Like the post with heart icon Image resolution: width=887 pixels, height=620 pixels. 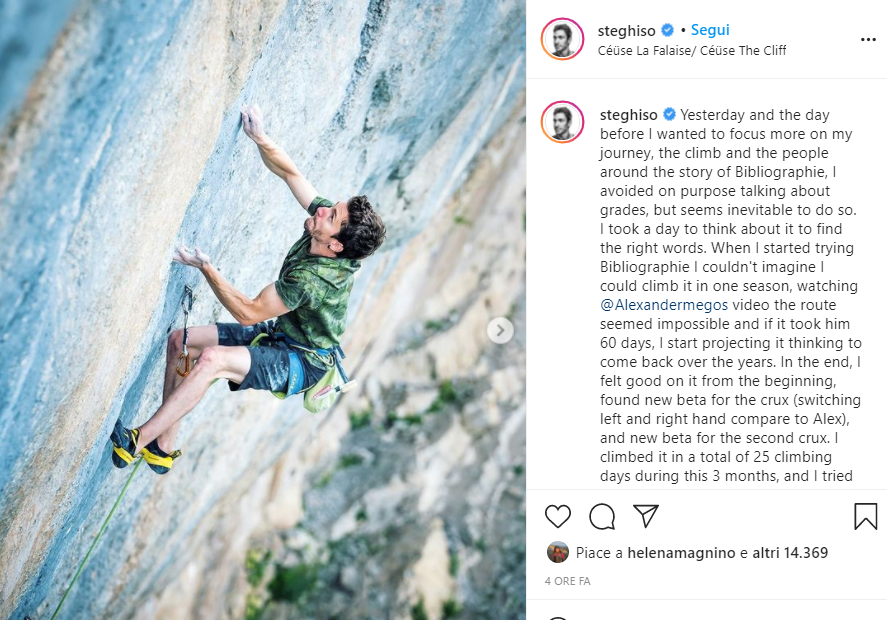pos(558,516)
